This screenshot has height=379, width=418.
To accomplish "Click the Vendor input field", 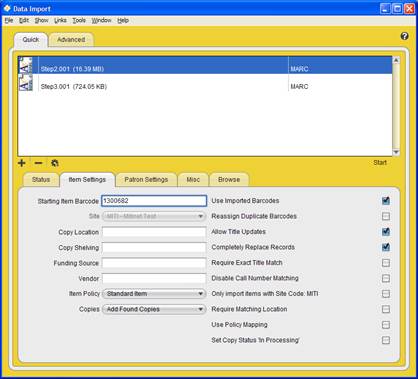I will (154, 278).
